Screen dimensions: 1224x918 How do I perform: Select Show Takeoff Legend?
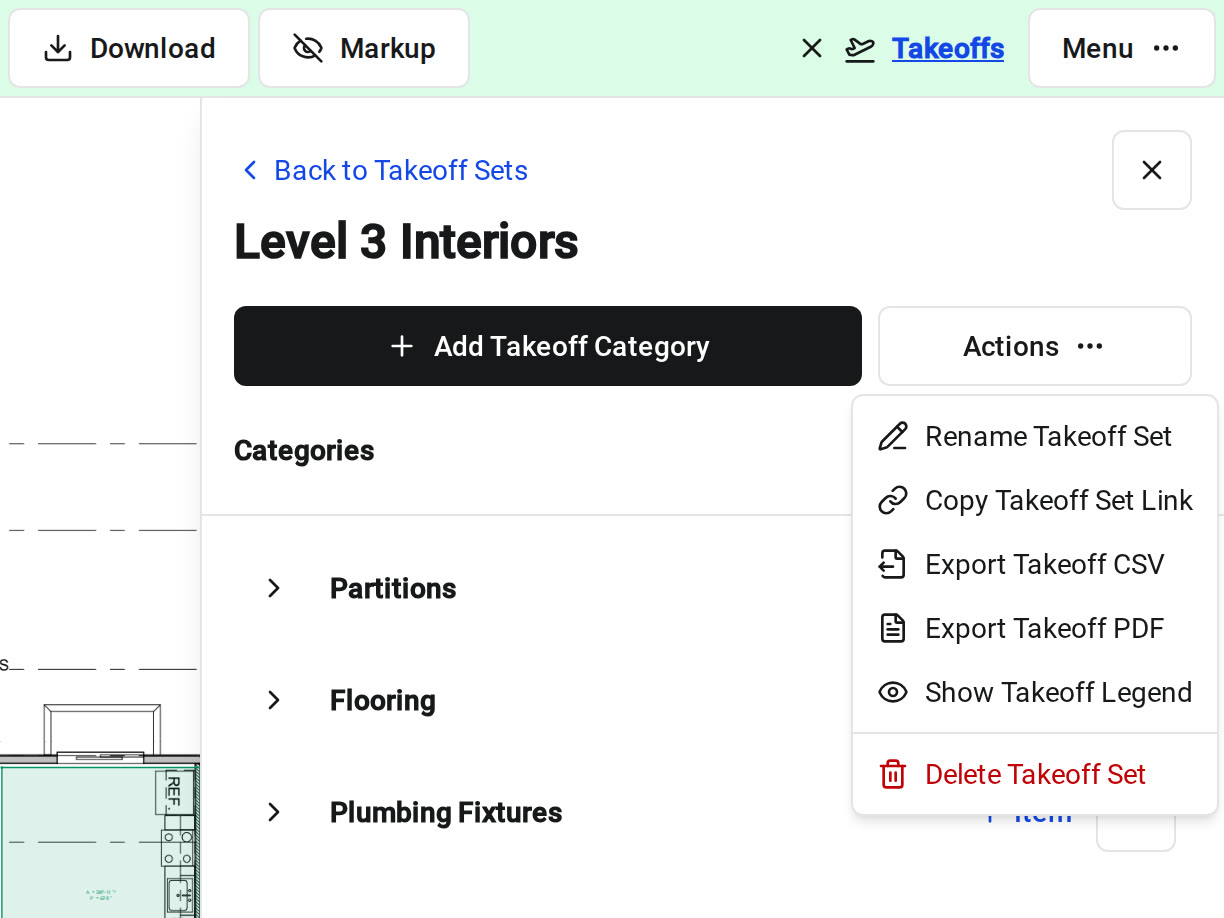coord(1035,692)
